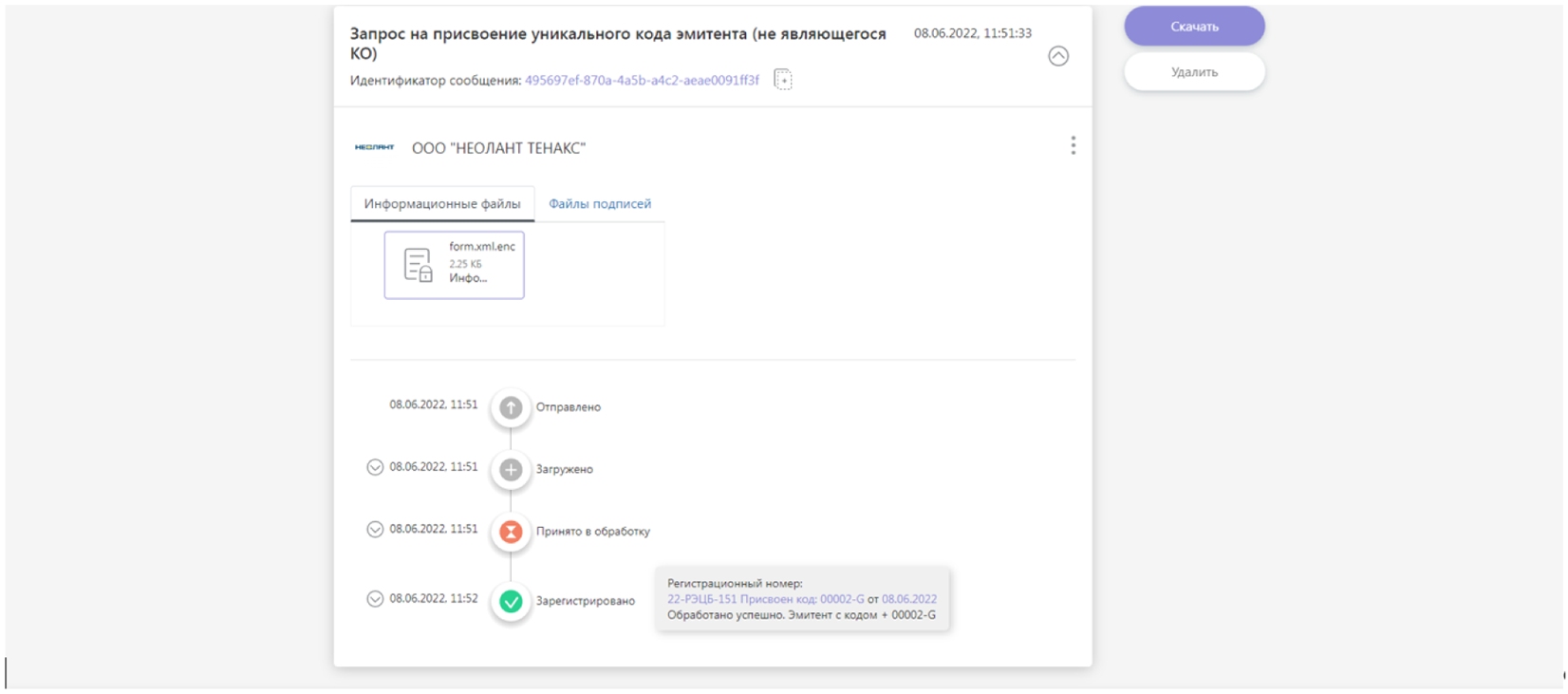Expand details of the Принято в обработку row
1568x694 pixels.
375,530
